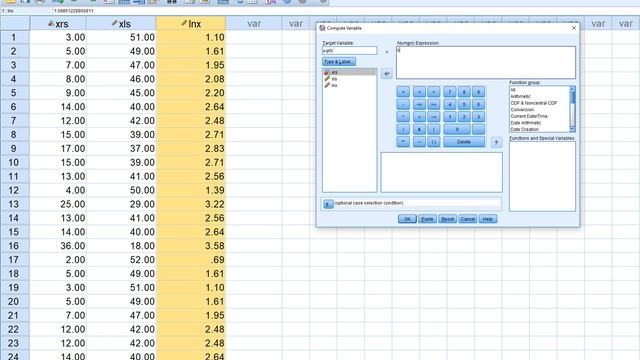Click cell 36.00 in xrs column

pos(58,246)
